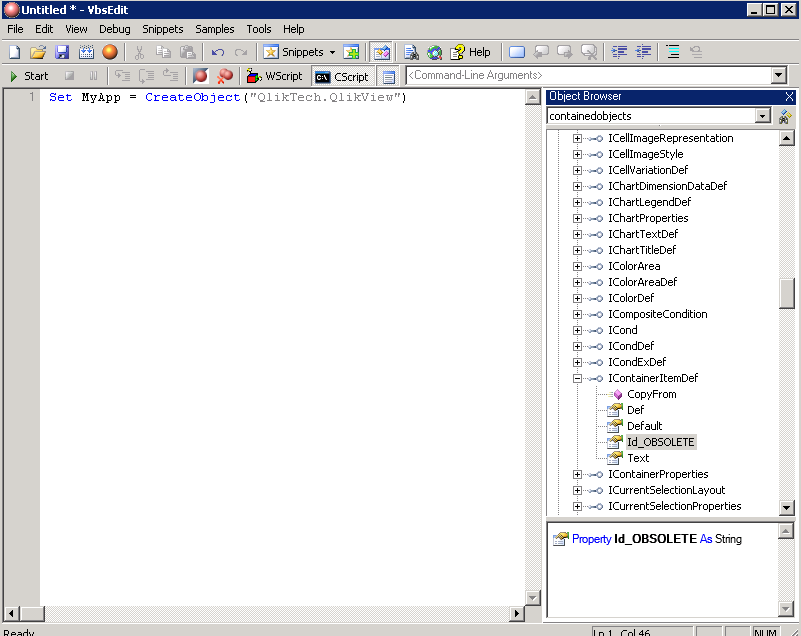Select the CScript host toggle
Image resolution: width=801 pixels, height=636 pixels.
click(342, 76)
